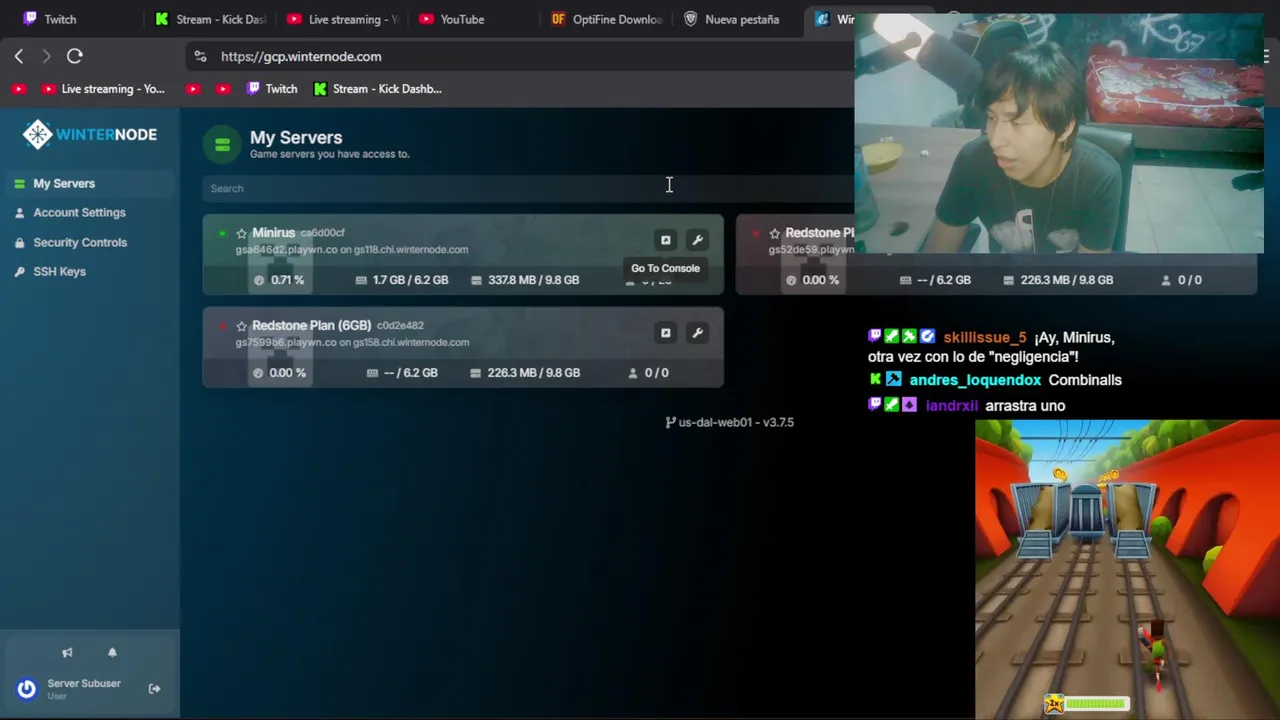Viewport: 1280px width, 720px height.
Task: Open site information icon beside the URL
Action: pyautogui.click(x=200, y=56)
